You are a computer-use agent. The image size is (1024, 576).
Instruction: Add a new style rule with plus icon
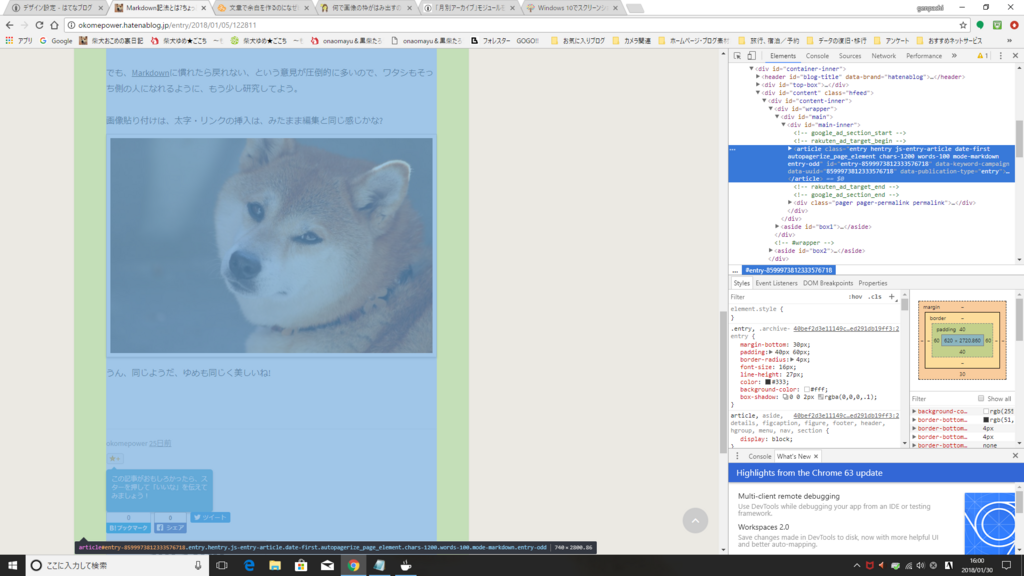coord(891,297)
